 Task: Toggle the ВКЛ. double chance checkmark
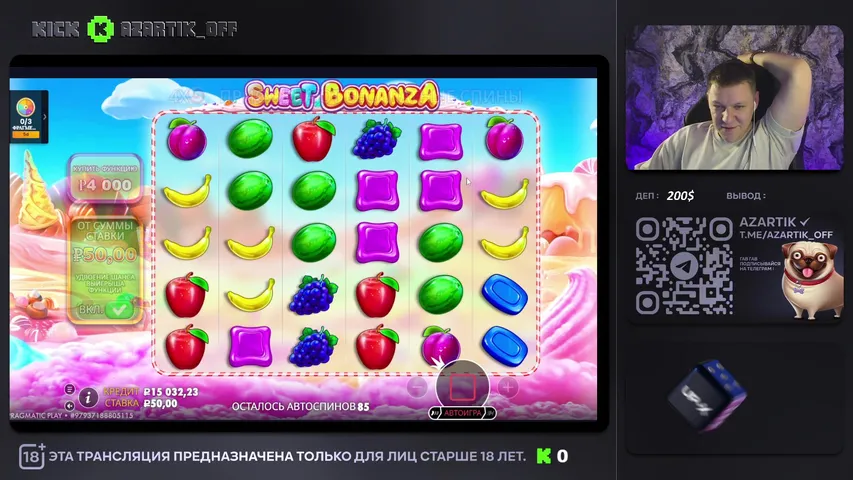[119, 309]
